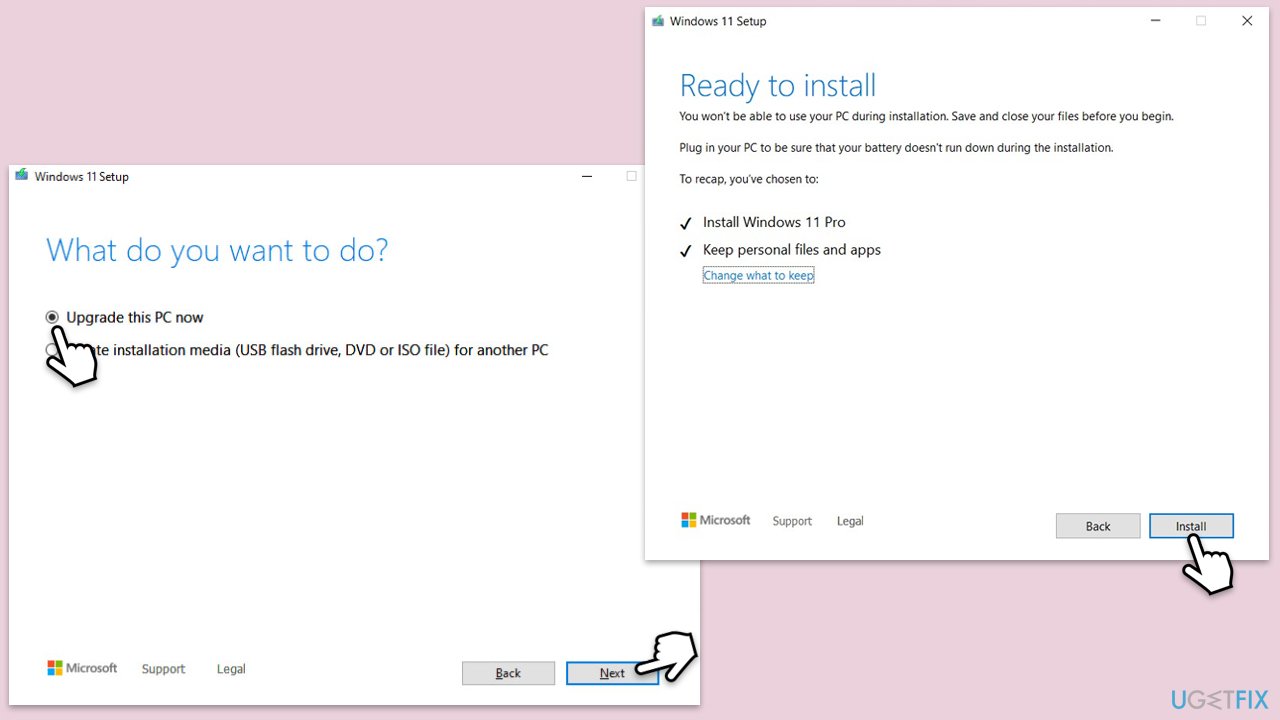Click the Microsoft logo below the upgrade options
1280x720 pixels.
pos(82,668)
